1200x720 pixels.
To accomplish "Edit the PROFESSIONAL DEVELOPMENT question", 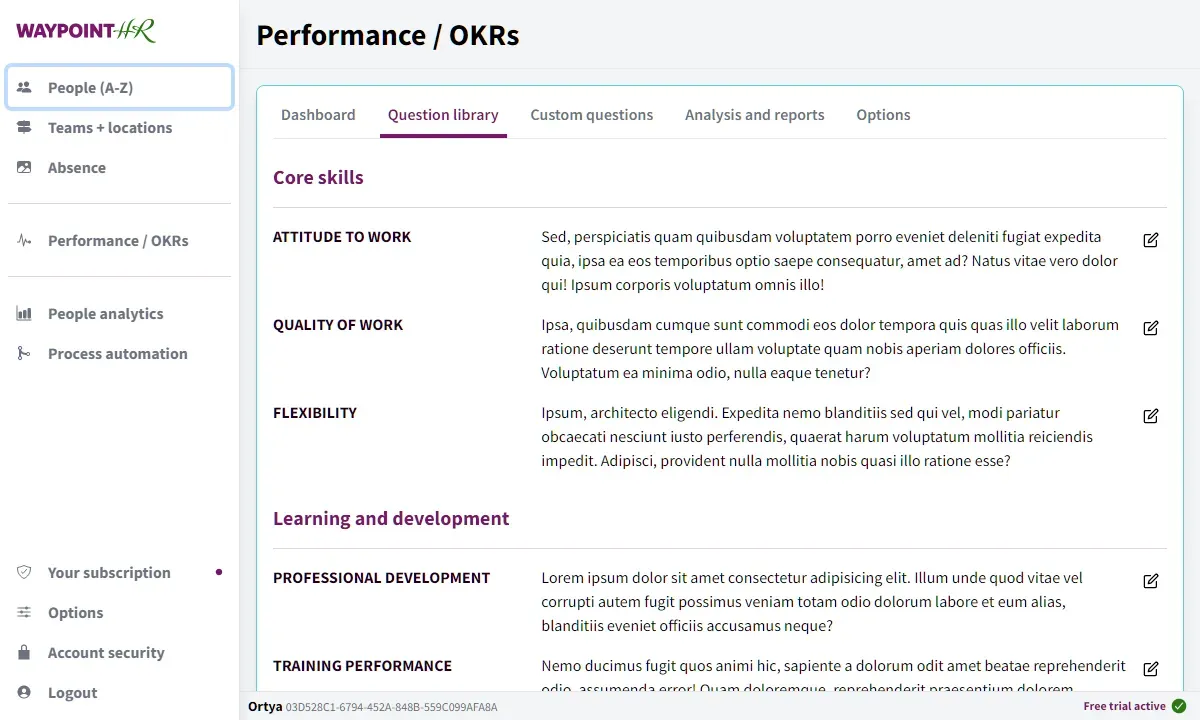I will pyautogui.click(x=1150, y=581).
